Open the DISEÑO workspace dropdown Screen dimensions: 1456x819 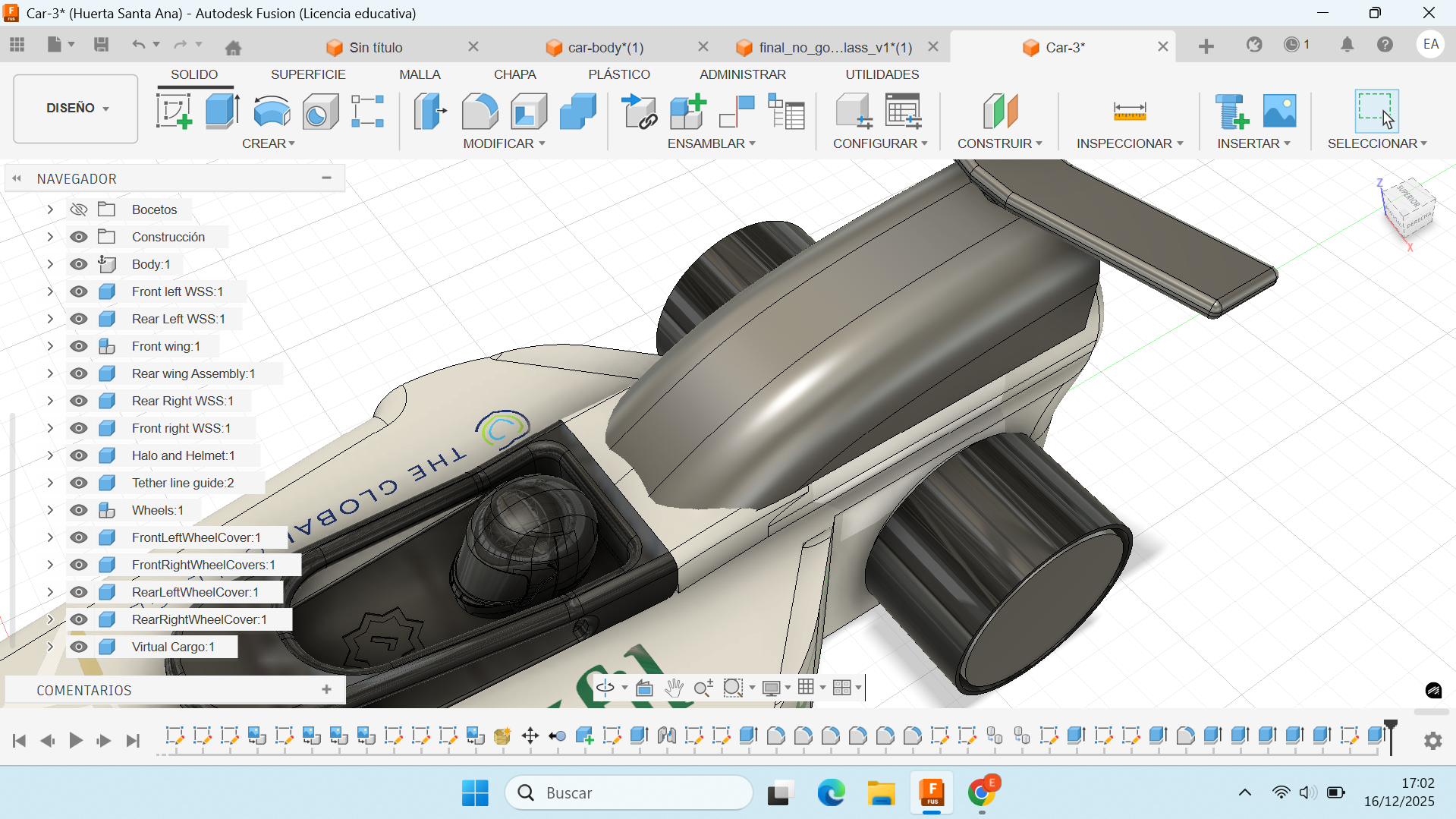[x=76, y=108]
